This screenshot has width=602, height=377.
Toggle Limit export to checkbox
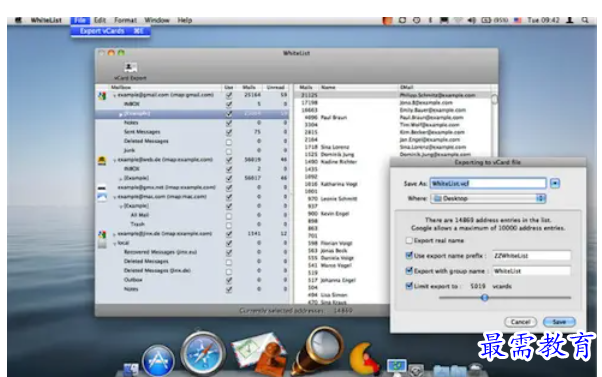(409, 286)
